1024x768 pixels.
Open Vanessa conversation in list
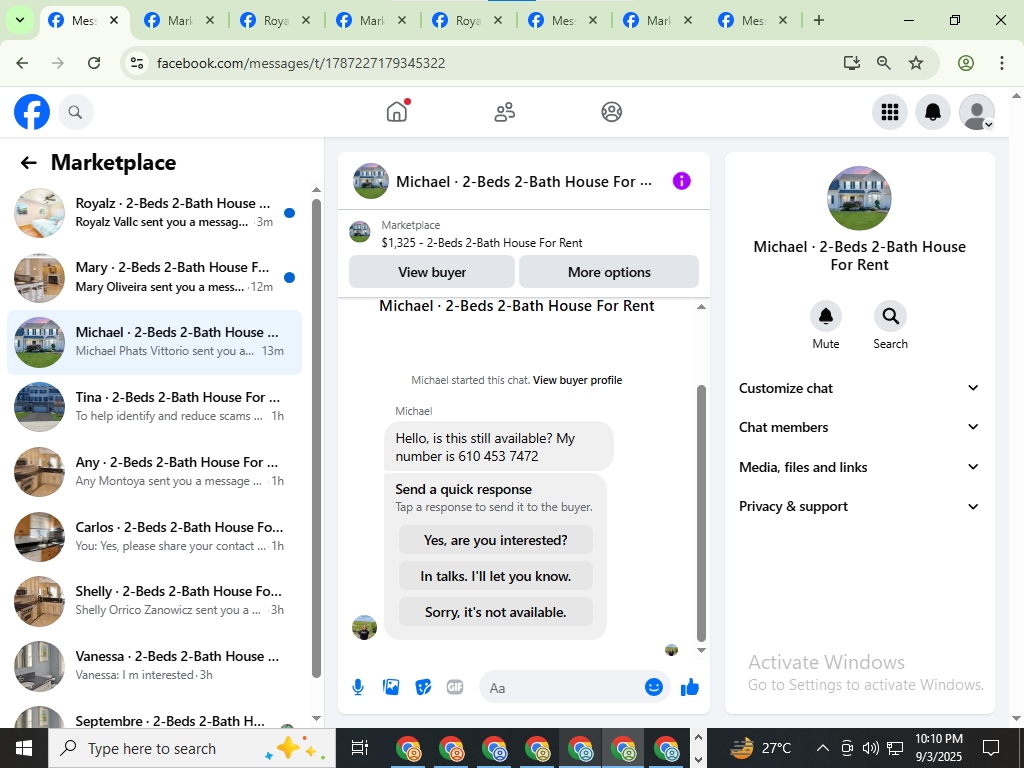[x=154, y=665]
